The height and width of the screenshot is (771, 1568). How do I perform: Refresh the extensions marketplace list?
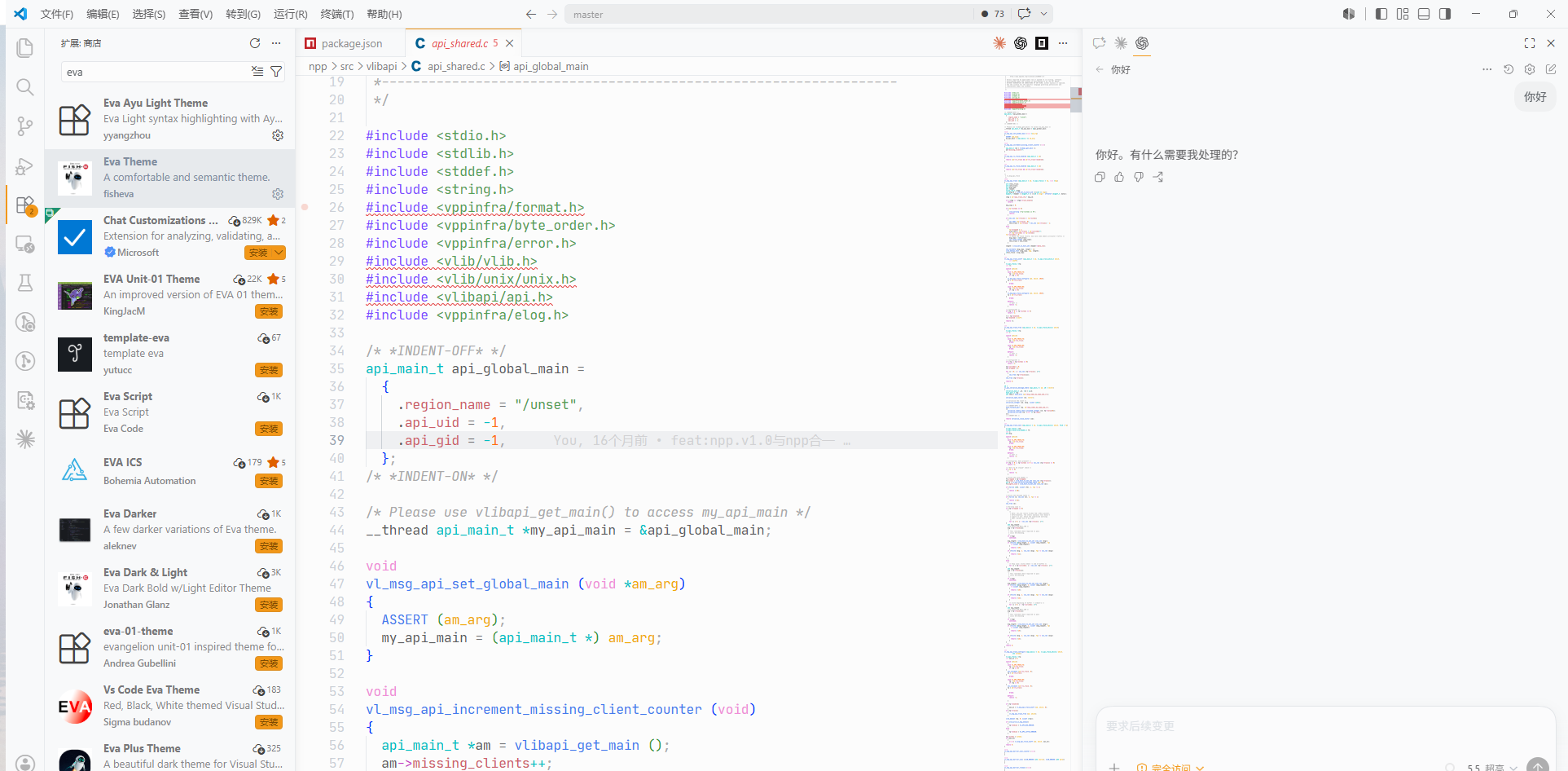(x=255, y=43)
